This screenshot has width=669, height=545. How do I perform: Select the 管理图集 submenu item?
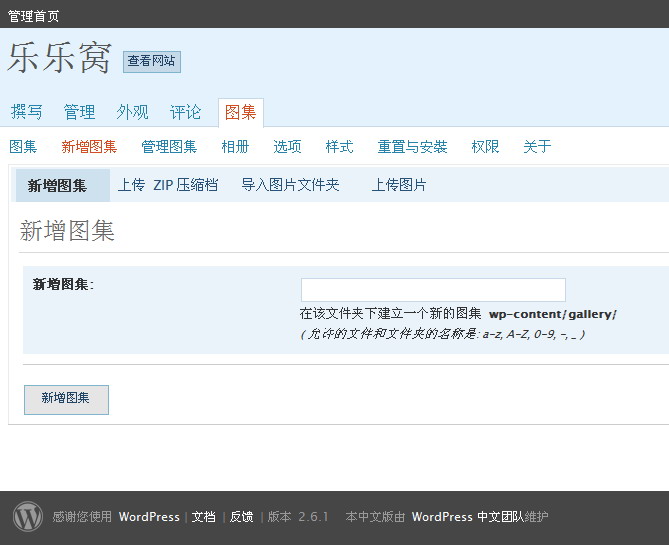coord(169,147)
